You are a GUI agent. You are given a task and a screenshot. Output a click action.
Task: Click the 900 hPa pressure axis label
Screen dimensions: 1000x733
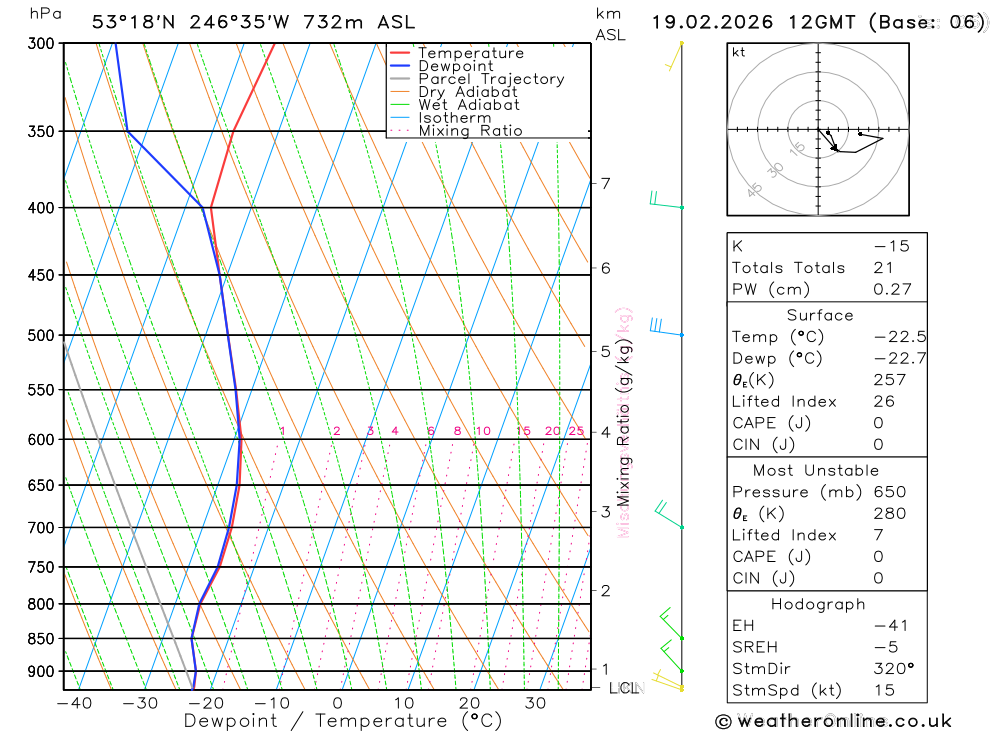[x=41, y=672]
